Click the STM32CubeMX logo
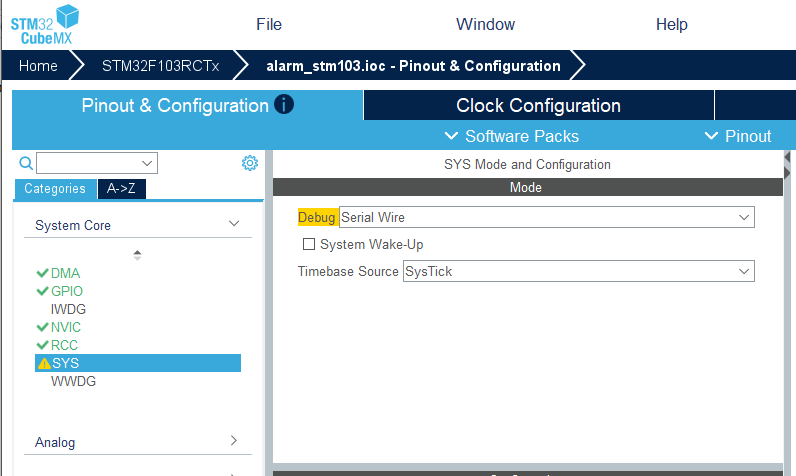The width and height of the screenshot is (796, 476). pos(45,24)
